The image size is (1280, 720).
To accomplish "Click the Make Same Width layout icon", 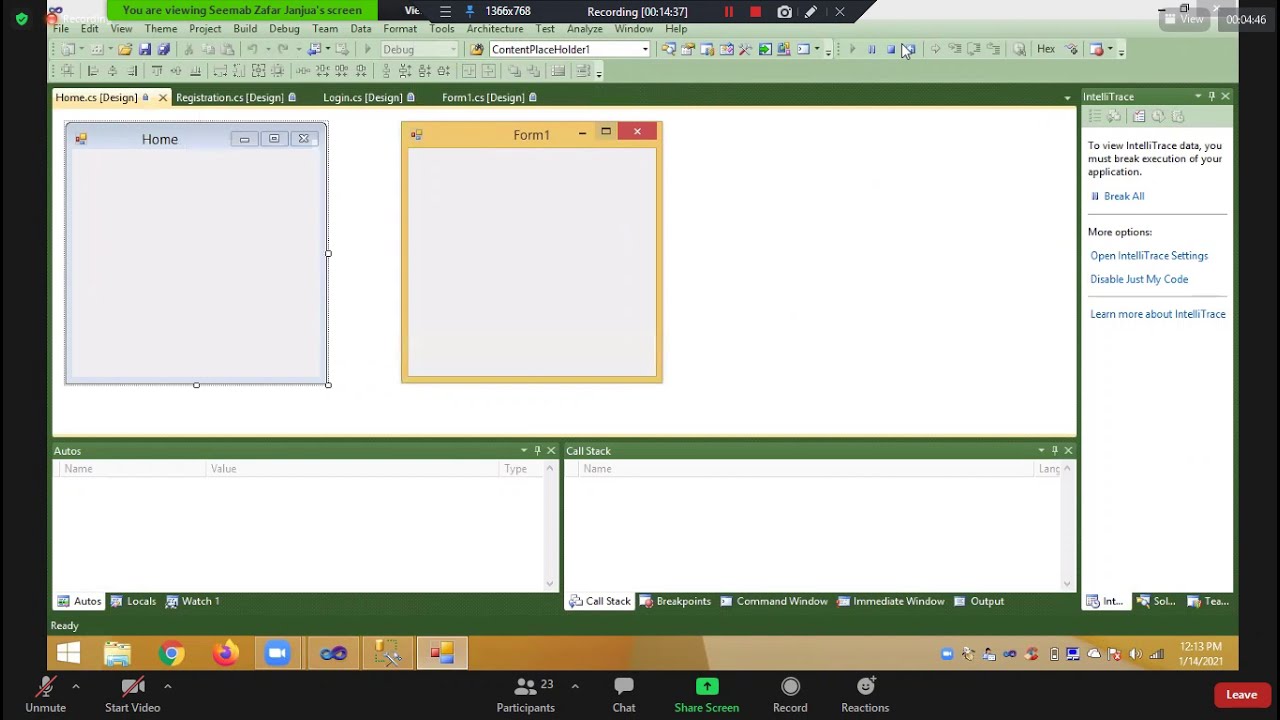I will (220, 71).
